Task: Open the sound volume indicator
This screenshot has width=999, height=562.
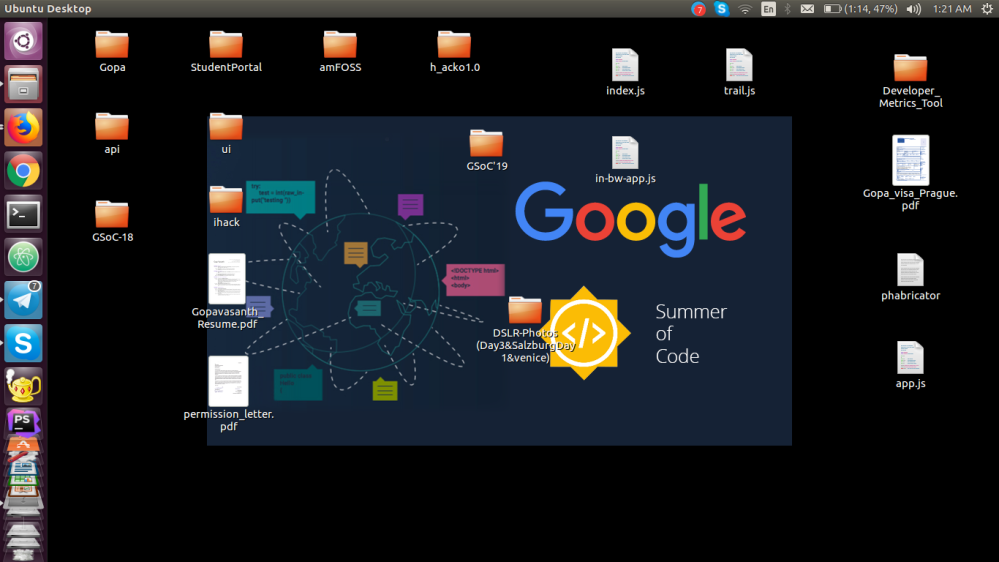Action: click(x=914, y=9)
